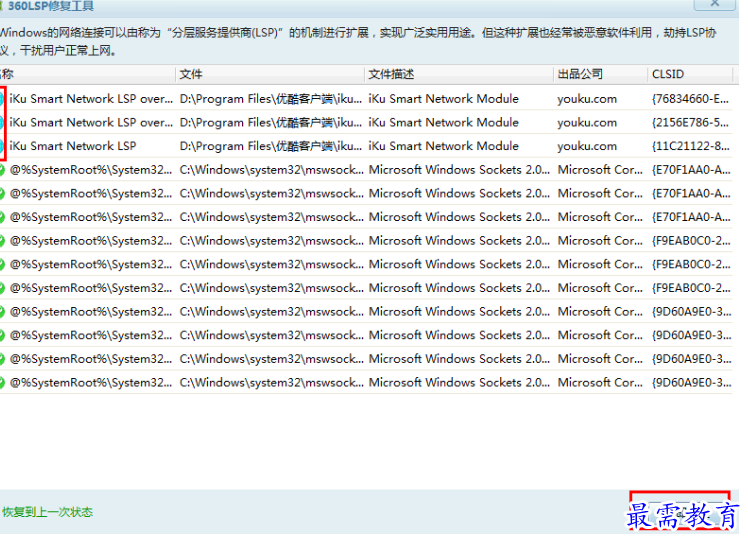Click youku.com in the {76834660-E... row

(x=587, y=99)
